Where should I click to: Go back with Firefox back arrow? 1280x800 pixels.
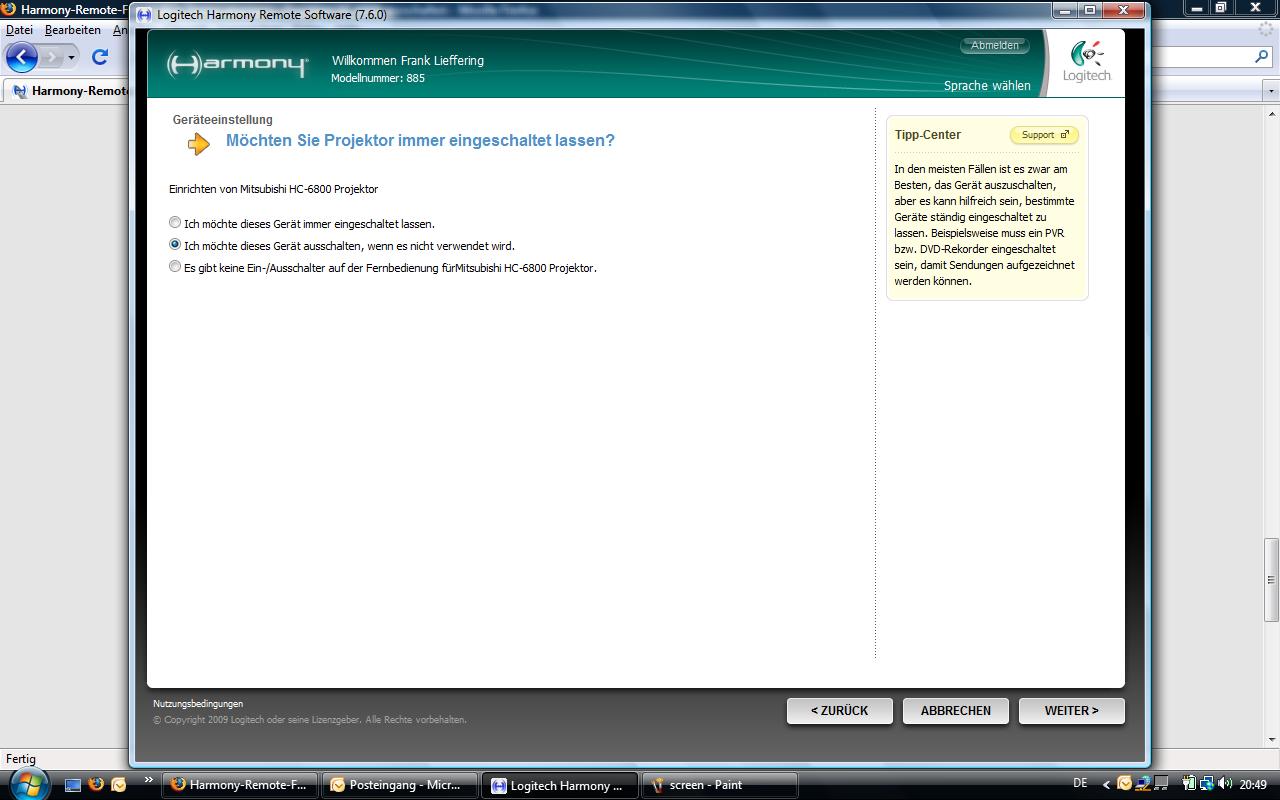(x=21, y=57)
